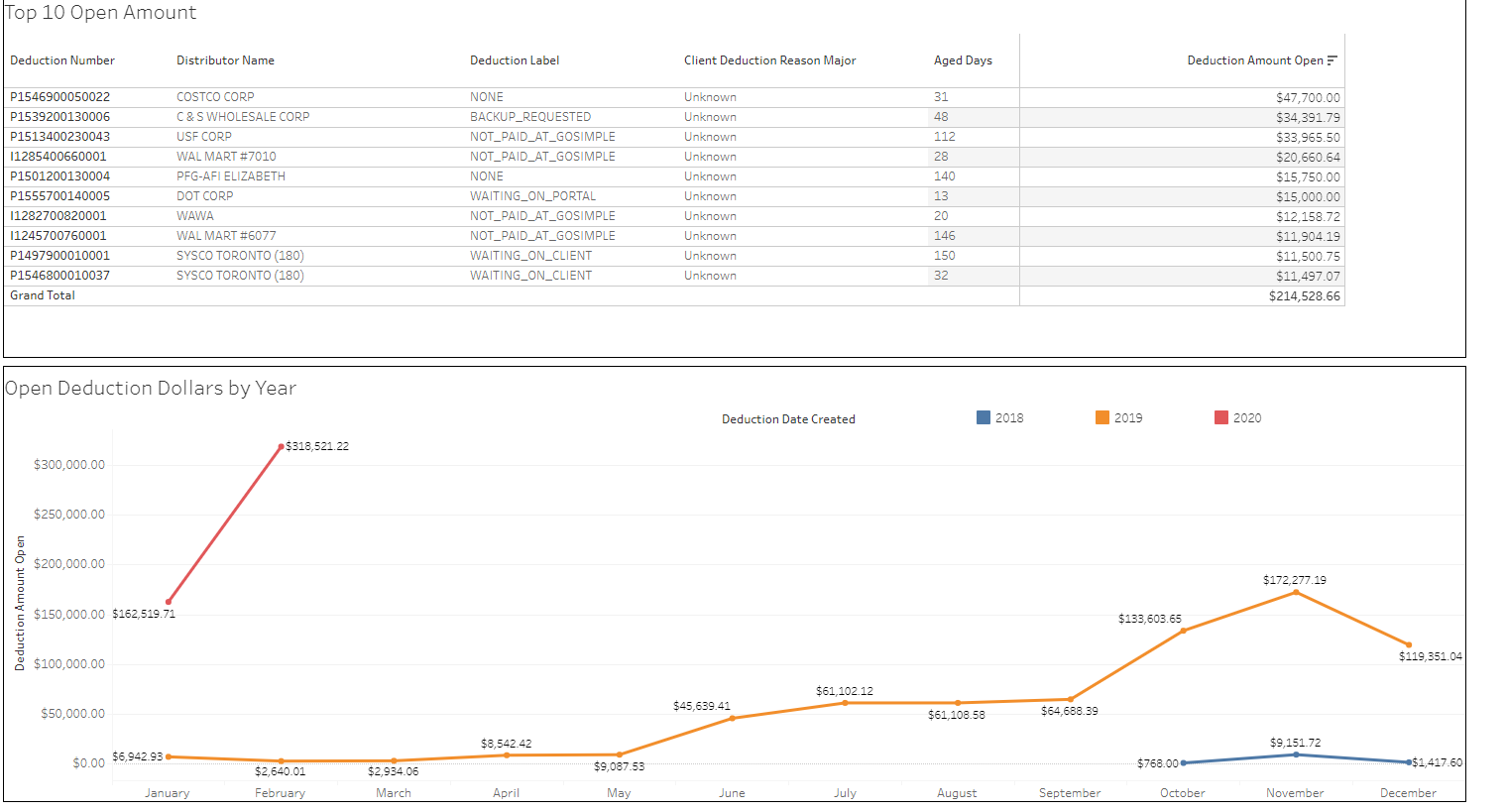Image resolution: width=1506 pixels, height=812 pixels.
Task: Select the red 2020 legend swatch
Action: point(1221,417)
